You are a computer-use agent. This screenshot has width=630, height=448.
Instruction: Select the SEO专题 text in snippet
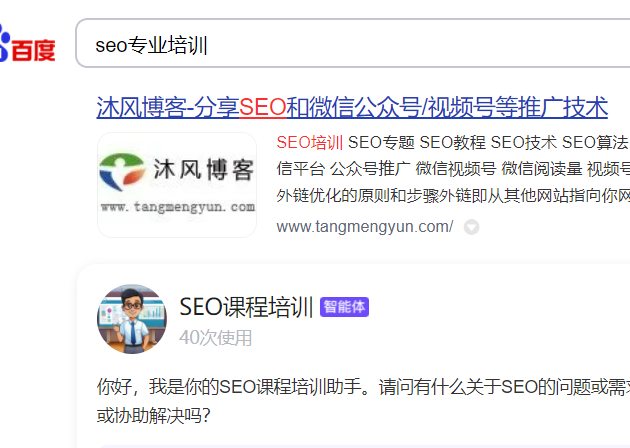coord(381,143)
